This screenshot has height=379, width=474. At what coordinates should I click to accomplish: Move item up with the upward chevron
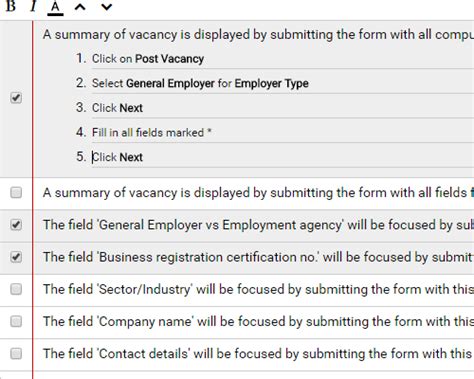tap(80, 6)
